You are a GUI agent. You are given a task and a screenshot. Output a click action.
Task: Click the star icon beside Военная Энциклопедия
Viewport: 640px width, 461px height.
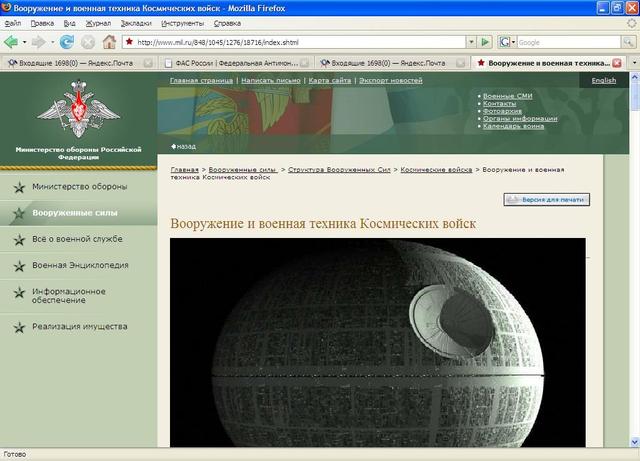(19, 266)
